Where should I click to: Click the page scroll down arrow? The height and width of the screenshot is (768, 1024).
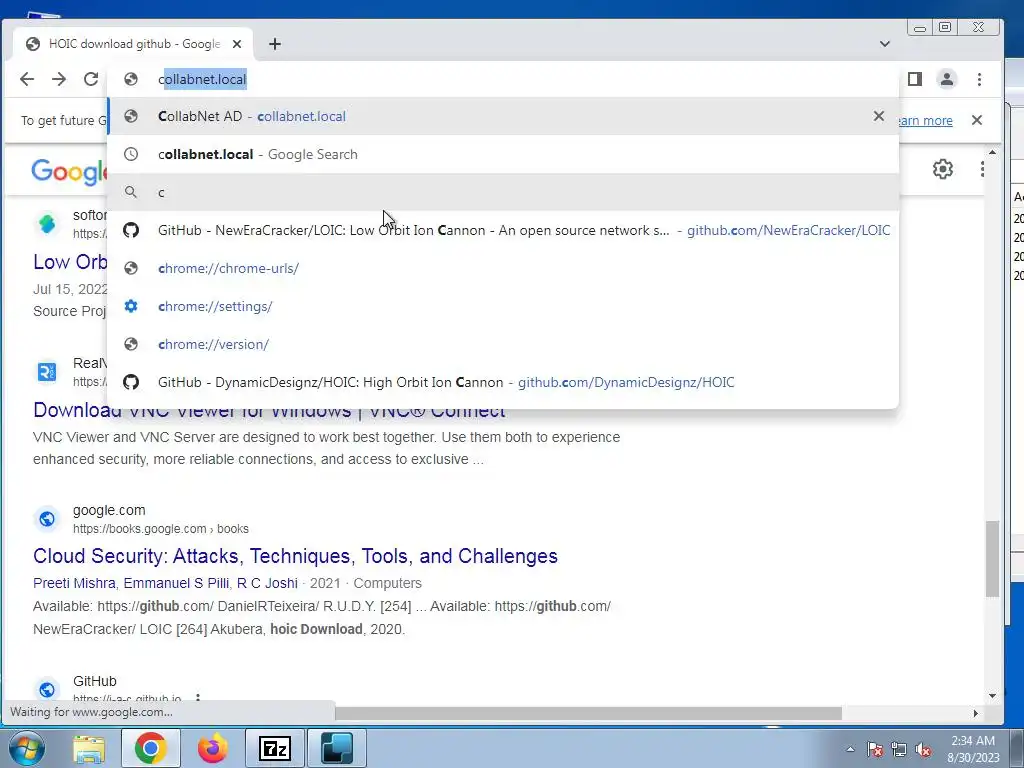[x=992, y=696]
